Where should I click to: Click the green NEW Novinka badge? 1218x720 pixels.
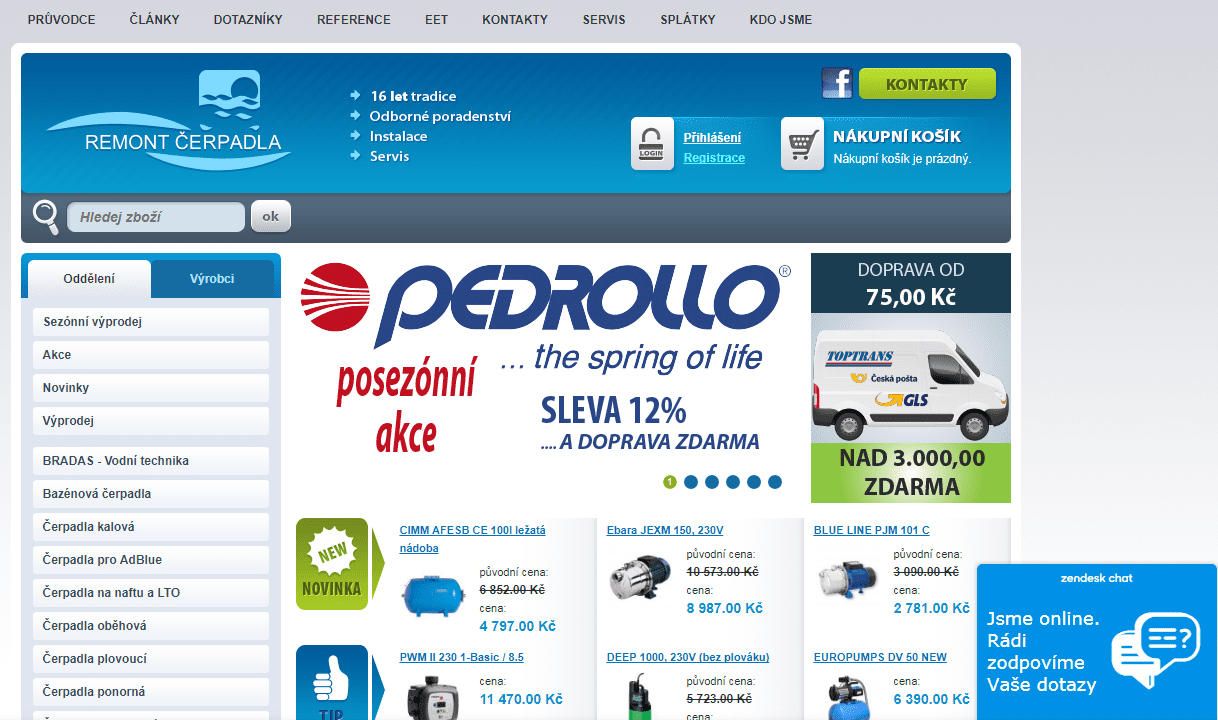[332, 564]
